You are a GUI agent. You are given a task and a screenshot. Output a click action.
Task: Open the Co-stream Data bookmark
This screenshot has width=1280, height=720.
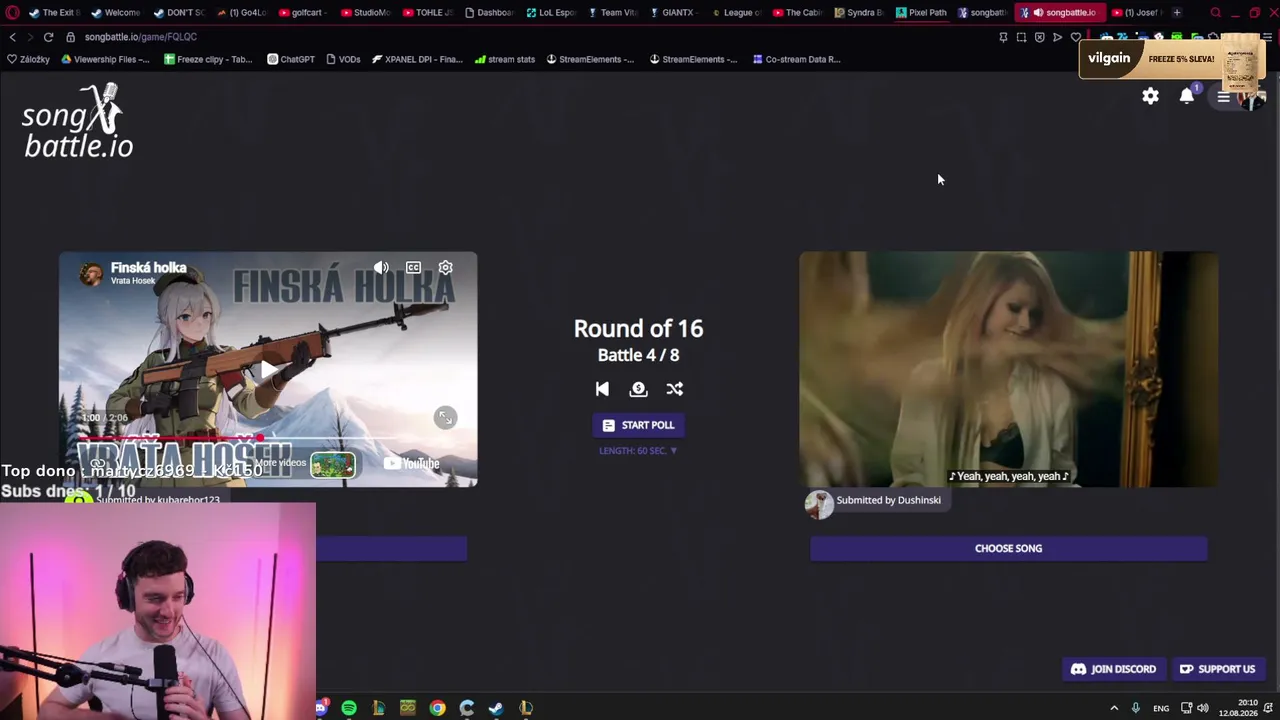(796, 59)
